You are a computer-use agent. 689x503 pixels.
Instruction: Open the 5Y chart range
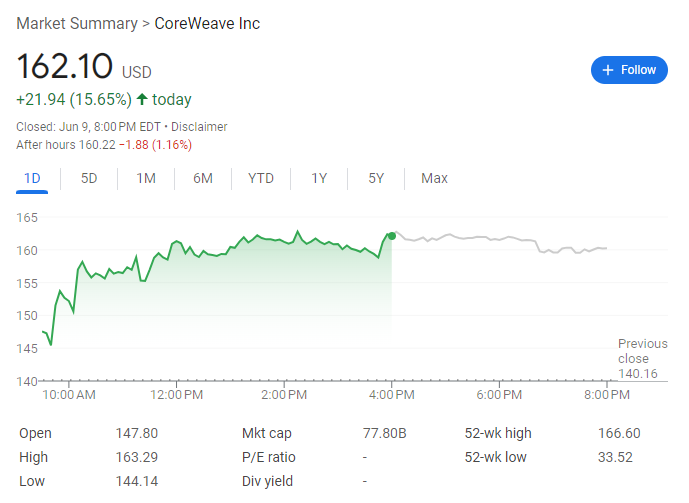tap(376, 178)
